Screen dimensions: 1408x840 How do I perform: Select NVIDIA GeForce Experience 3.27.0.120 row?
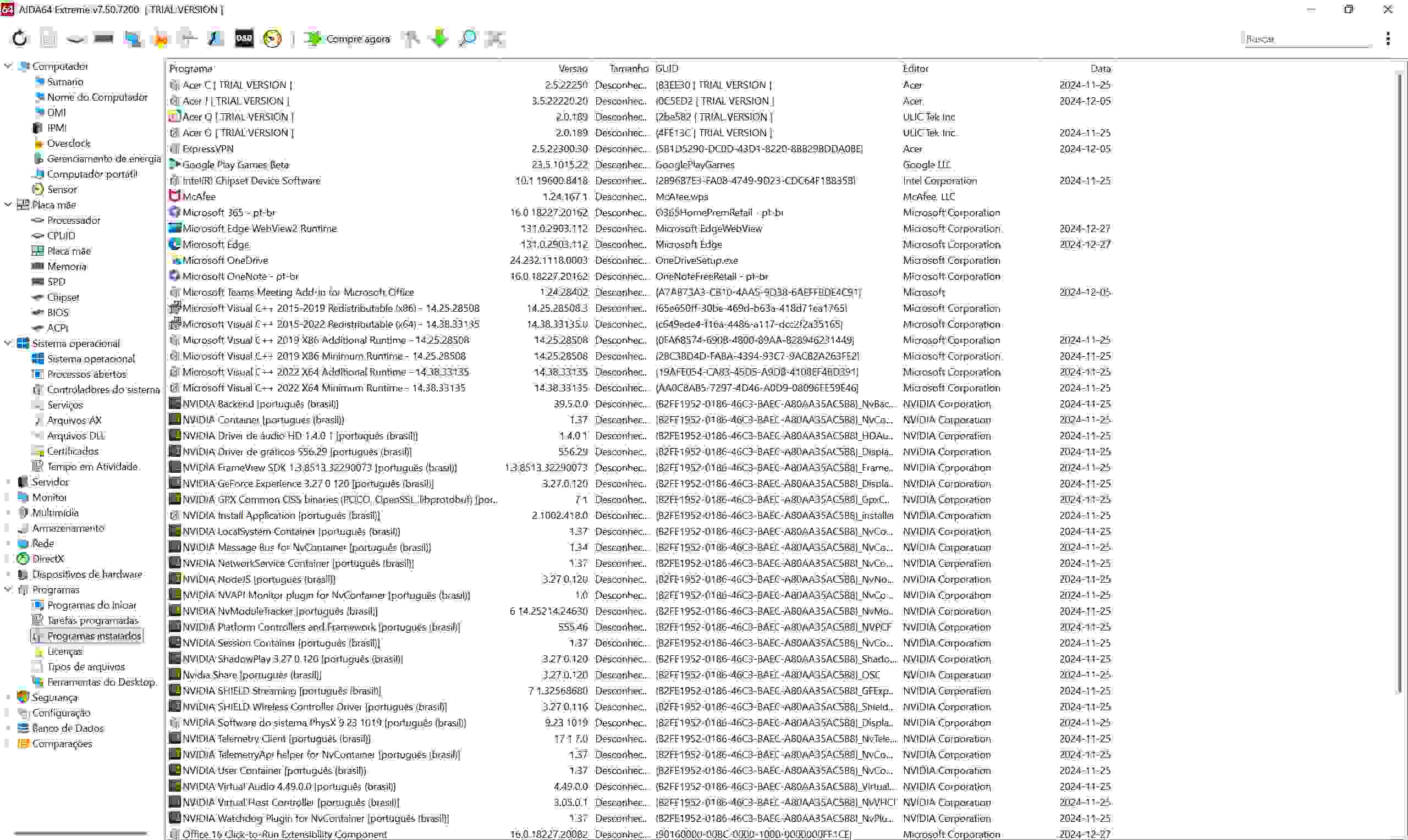tap(640, 483)
